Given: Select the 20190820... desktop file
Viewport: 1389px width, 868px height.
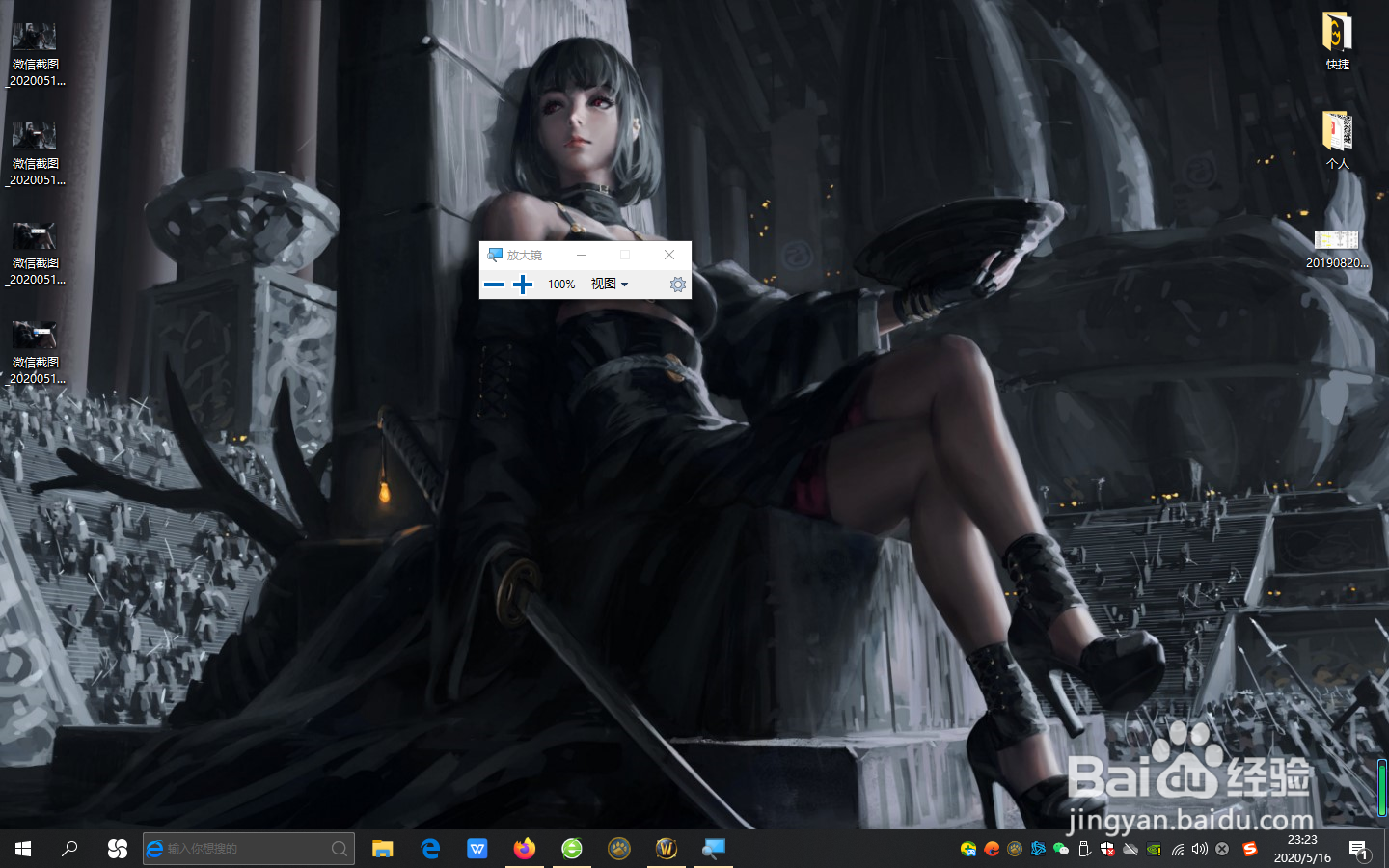Looking at the screenshot, I should 1337,248.
